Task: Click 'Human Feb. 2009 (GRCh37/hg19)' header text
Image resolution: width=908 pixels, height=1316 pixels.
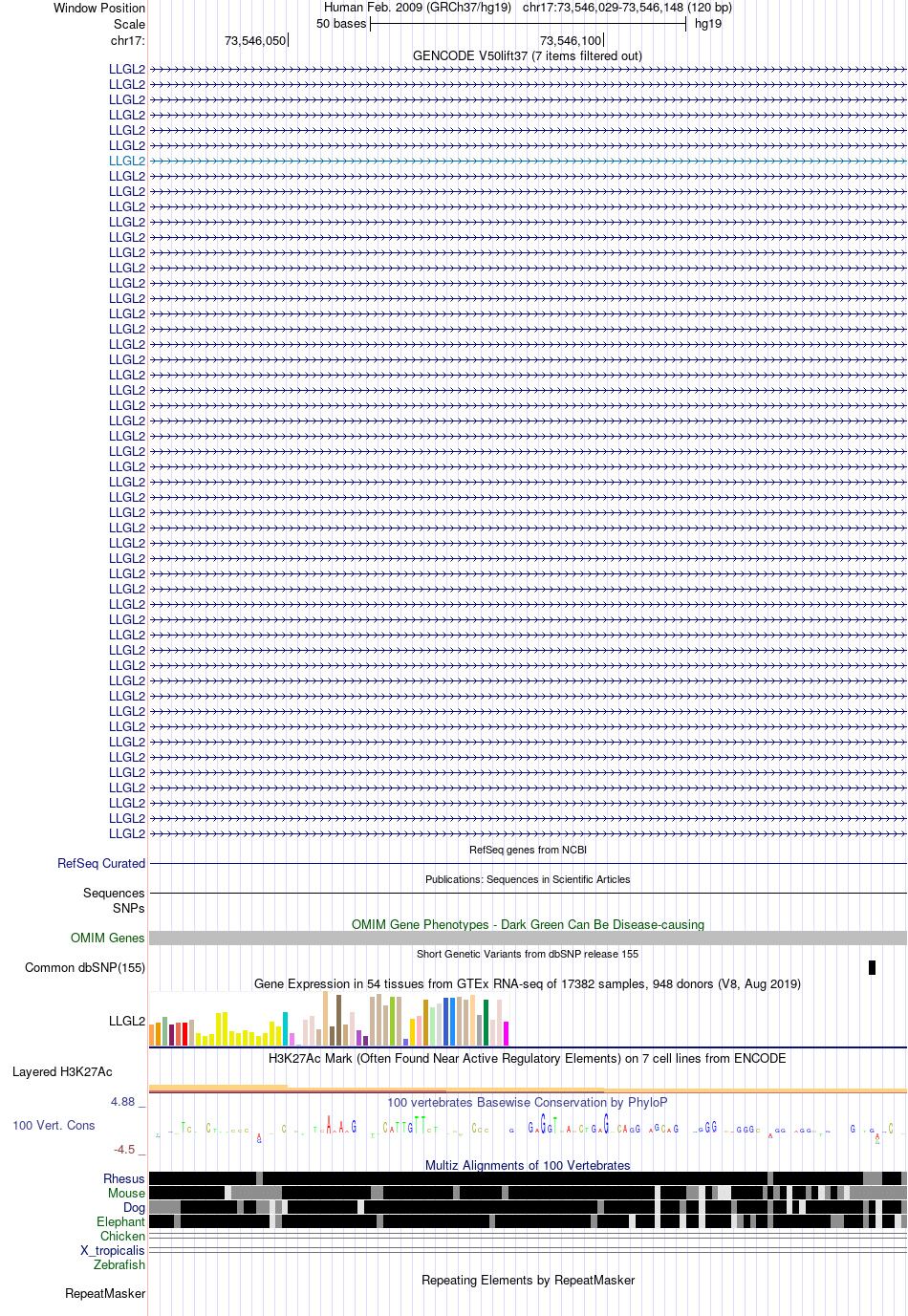Action: [x=418, y=8]
